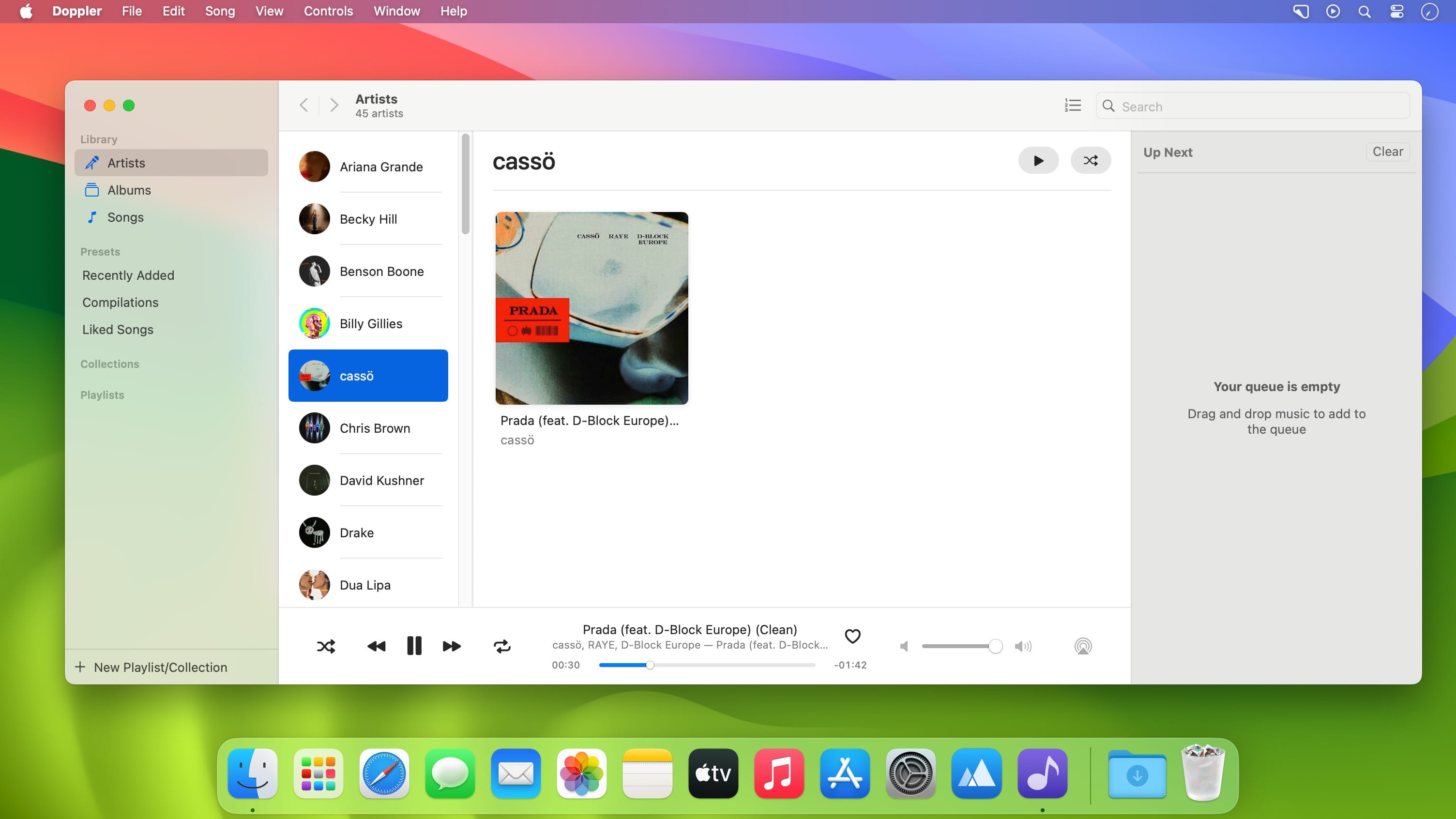This screenshot has width=1456, height=819.
Task: Open Messages from the Dock
Action: coord(450,774)
